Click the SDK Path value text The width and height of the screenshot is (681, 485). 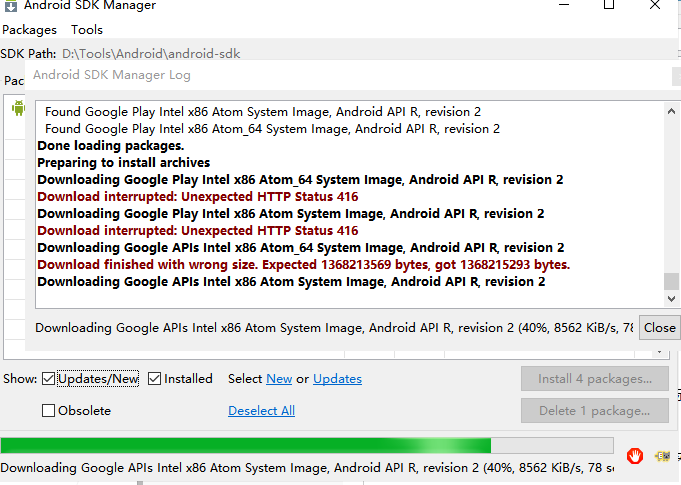tap(151, 54)
